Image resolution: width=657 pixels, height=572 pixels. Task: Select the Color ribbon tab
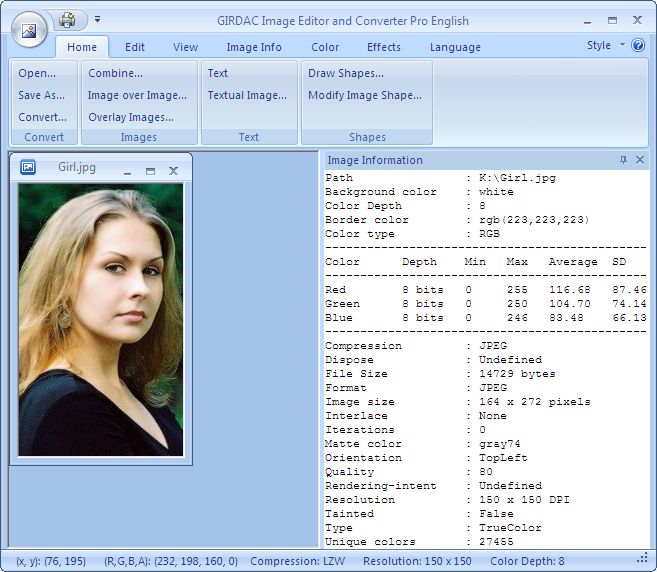325,47
